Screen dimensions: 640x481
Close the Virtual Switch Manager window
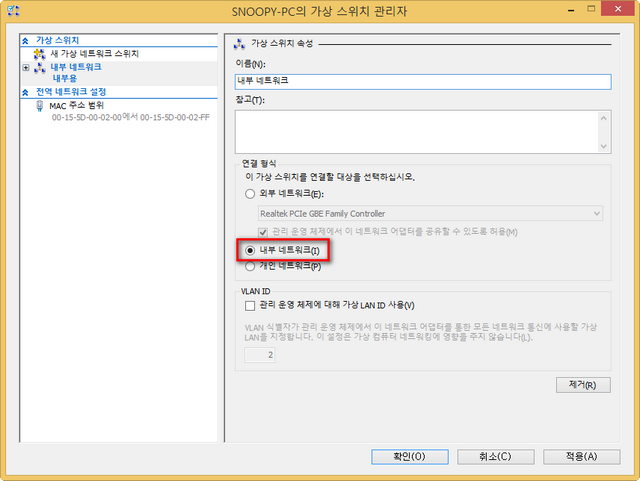tap(618, 9)
